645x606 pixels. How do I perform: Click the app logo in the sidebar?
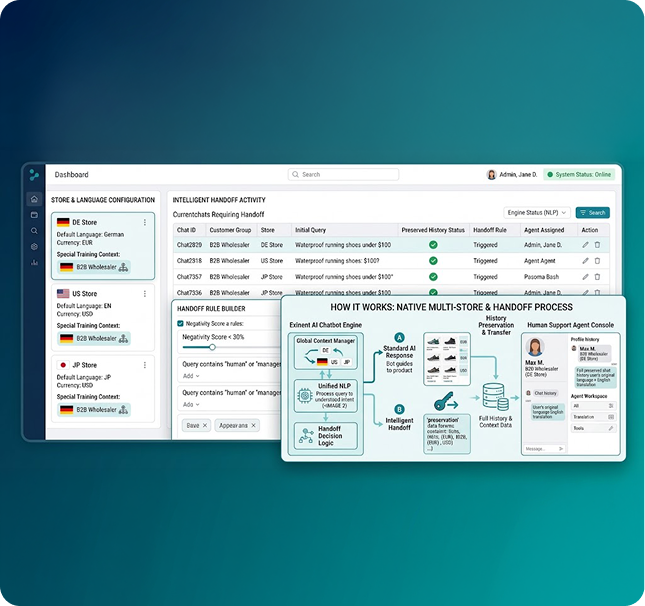pos(34,175)
